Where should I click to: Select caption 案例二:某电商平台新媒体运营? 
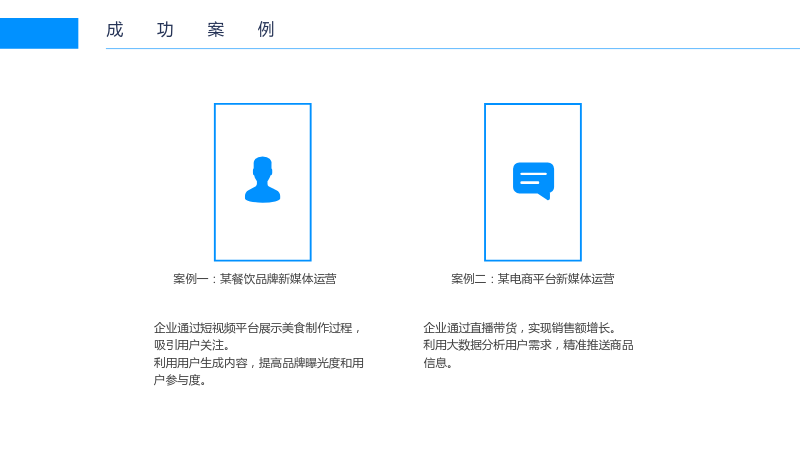[x=533, y=279]
